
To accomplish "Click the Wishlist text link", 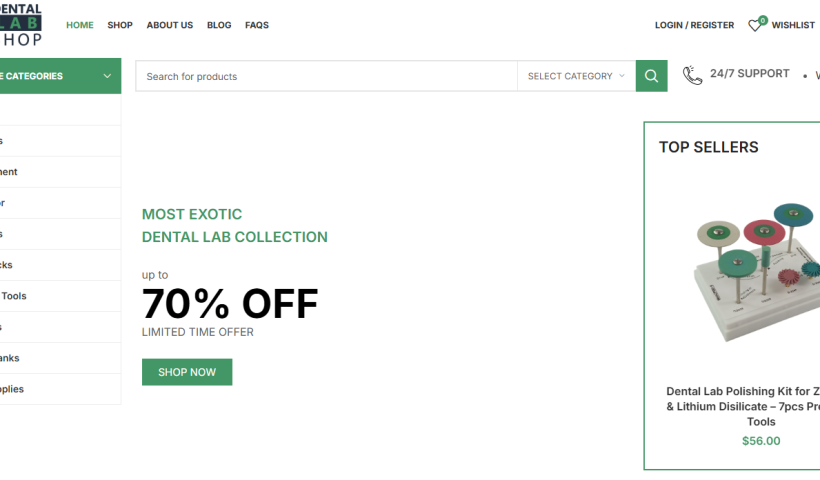I will click(x=793, y=25).
